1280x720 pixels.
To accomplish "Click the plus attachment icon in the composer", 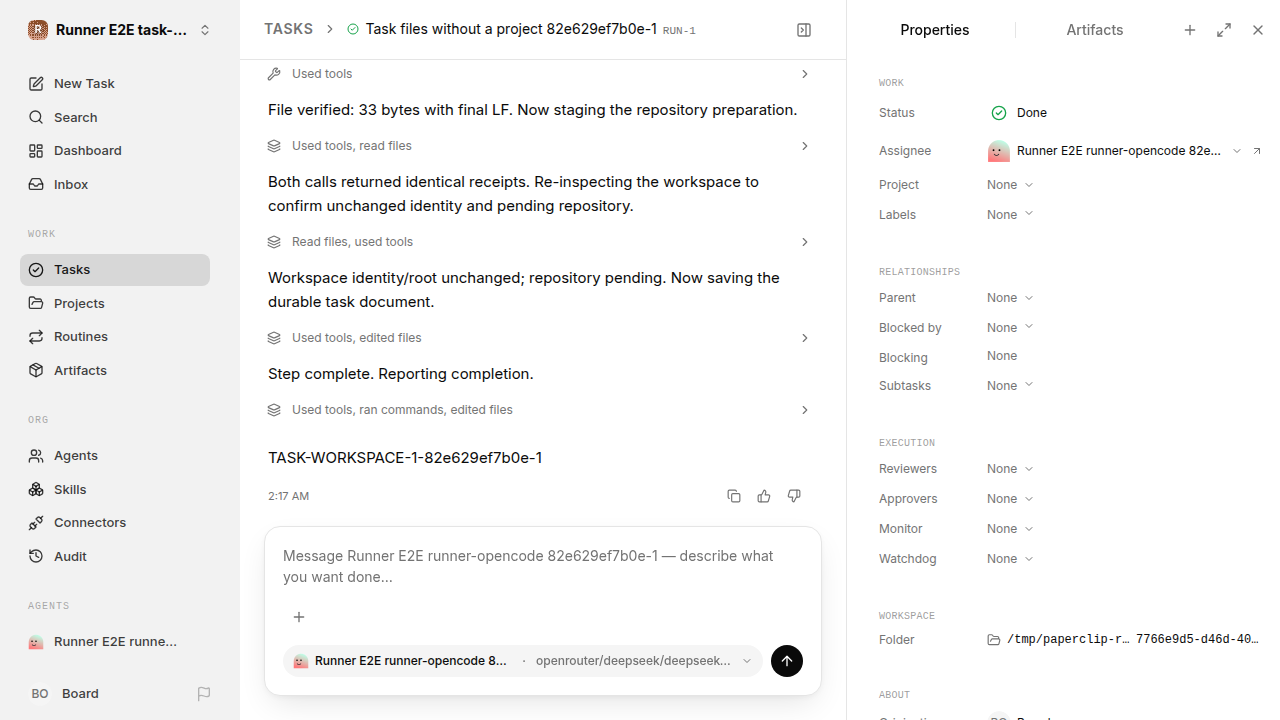I will point(299,617).
